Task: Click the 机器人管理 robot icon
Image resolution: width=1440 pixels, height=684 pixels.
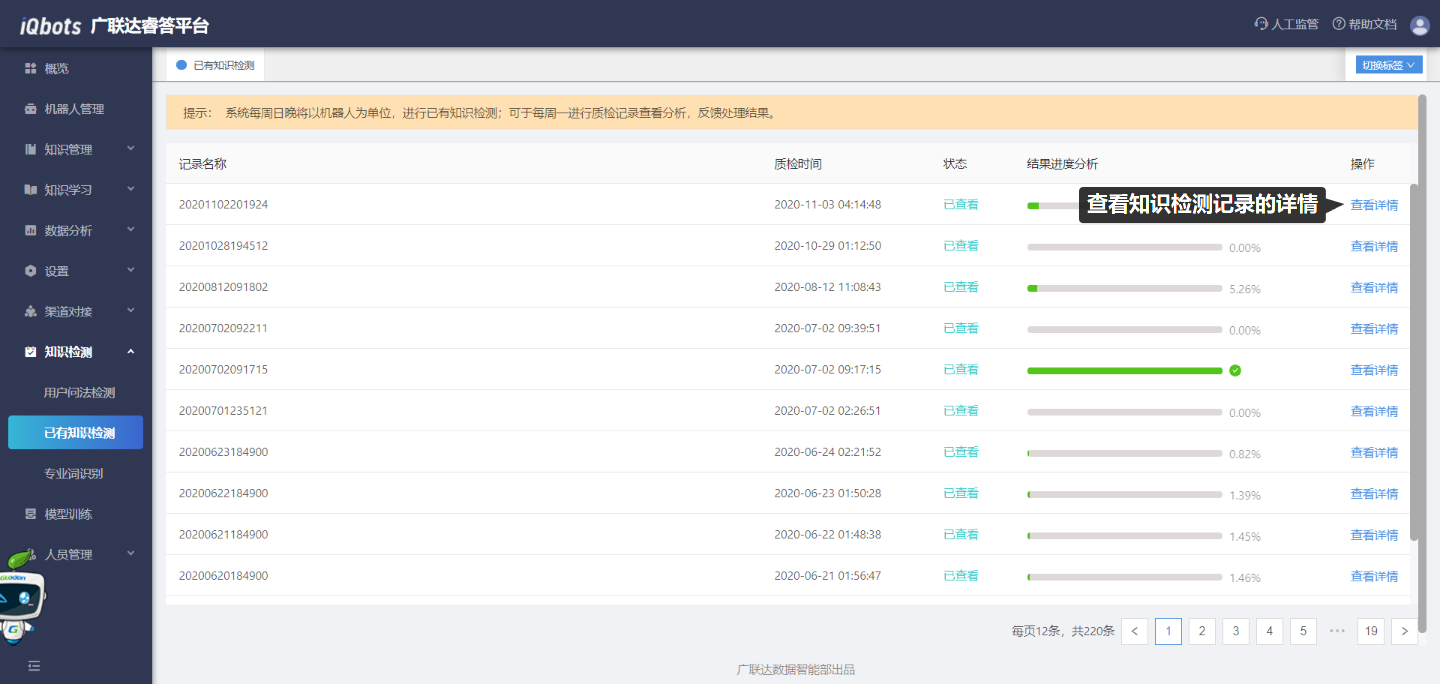Action: [31, 109]
